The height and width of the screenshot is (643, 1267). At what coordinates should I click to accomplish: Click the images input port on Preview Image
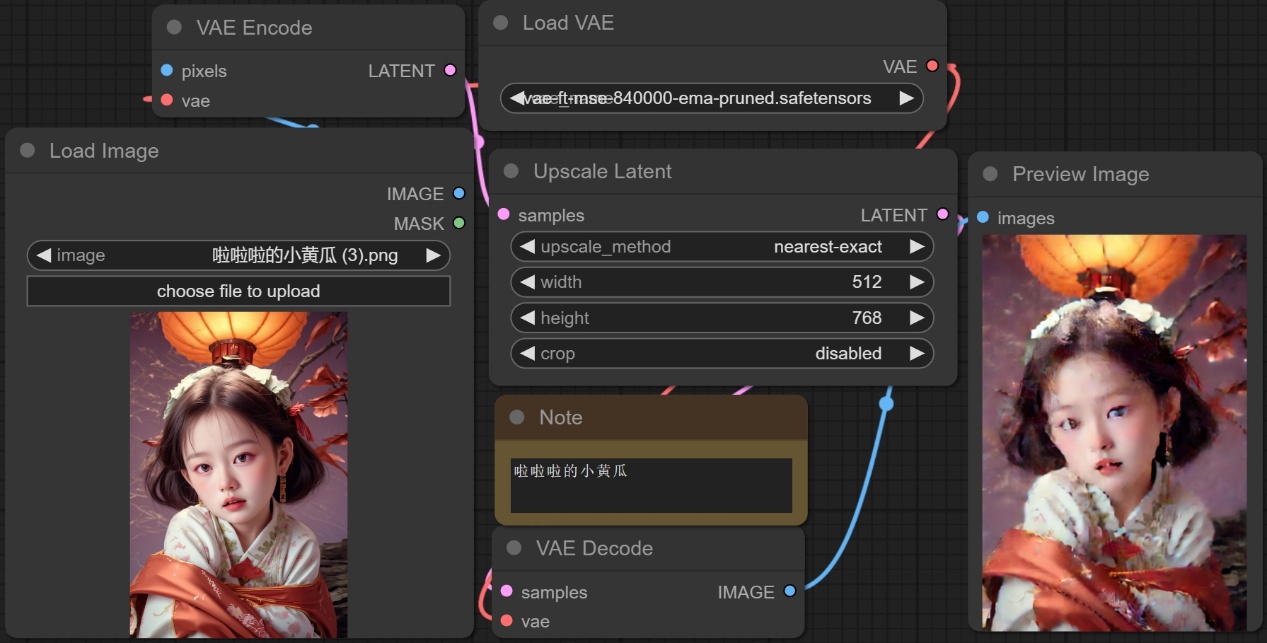coord(983,218)
